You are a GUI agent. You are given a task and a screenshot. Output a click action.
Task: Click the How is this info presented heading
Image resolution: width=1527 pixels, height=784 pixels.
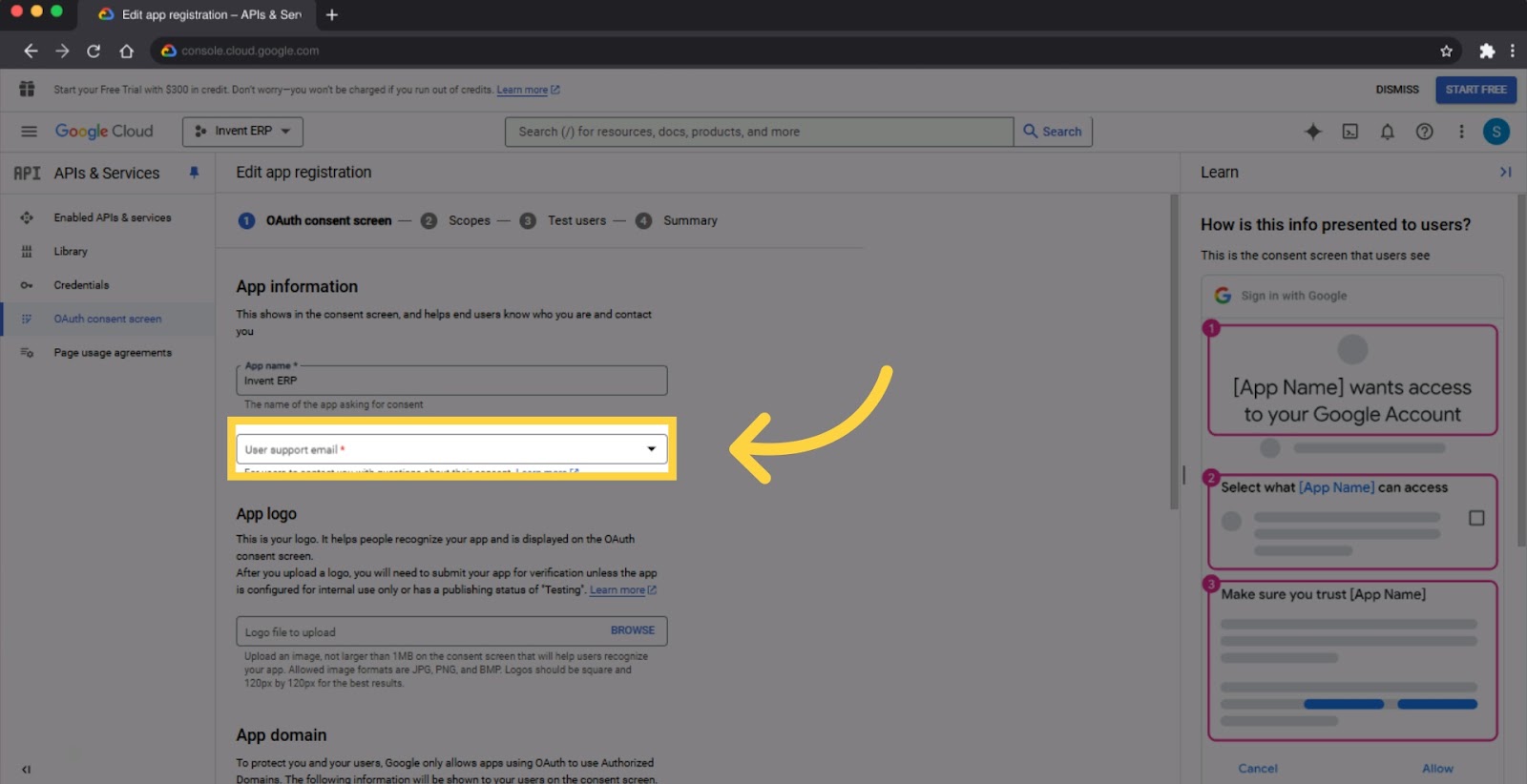[1335, 225]
